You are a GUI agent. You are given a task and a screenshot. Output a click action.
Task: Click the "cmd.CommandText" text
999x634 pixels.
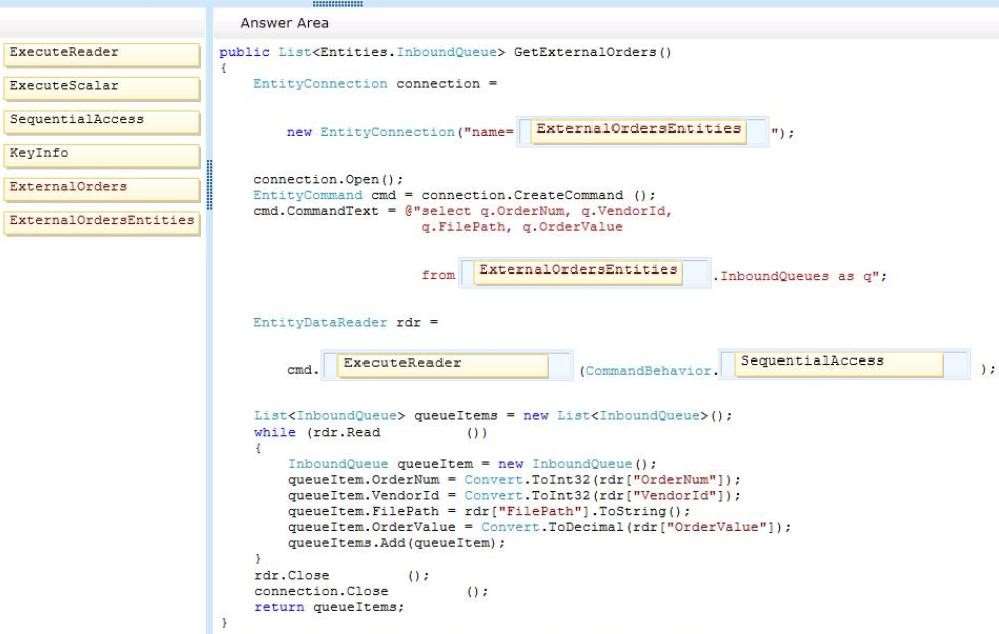coord(315,211)
